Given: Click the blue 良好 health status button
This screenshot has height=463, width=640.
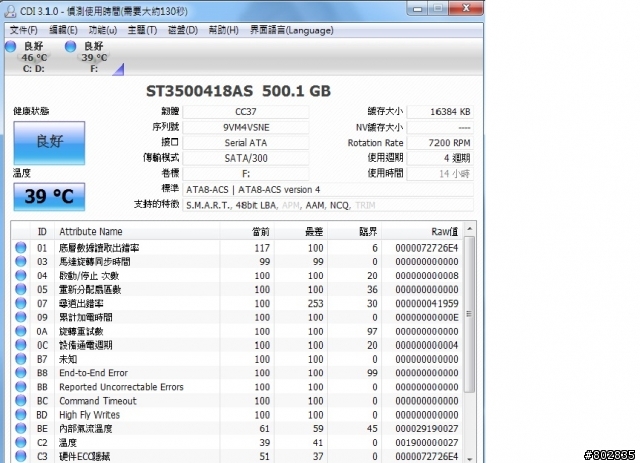Looking at the screenshot, I should tap(49, 143).
